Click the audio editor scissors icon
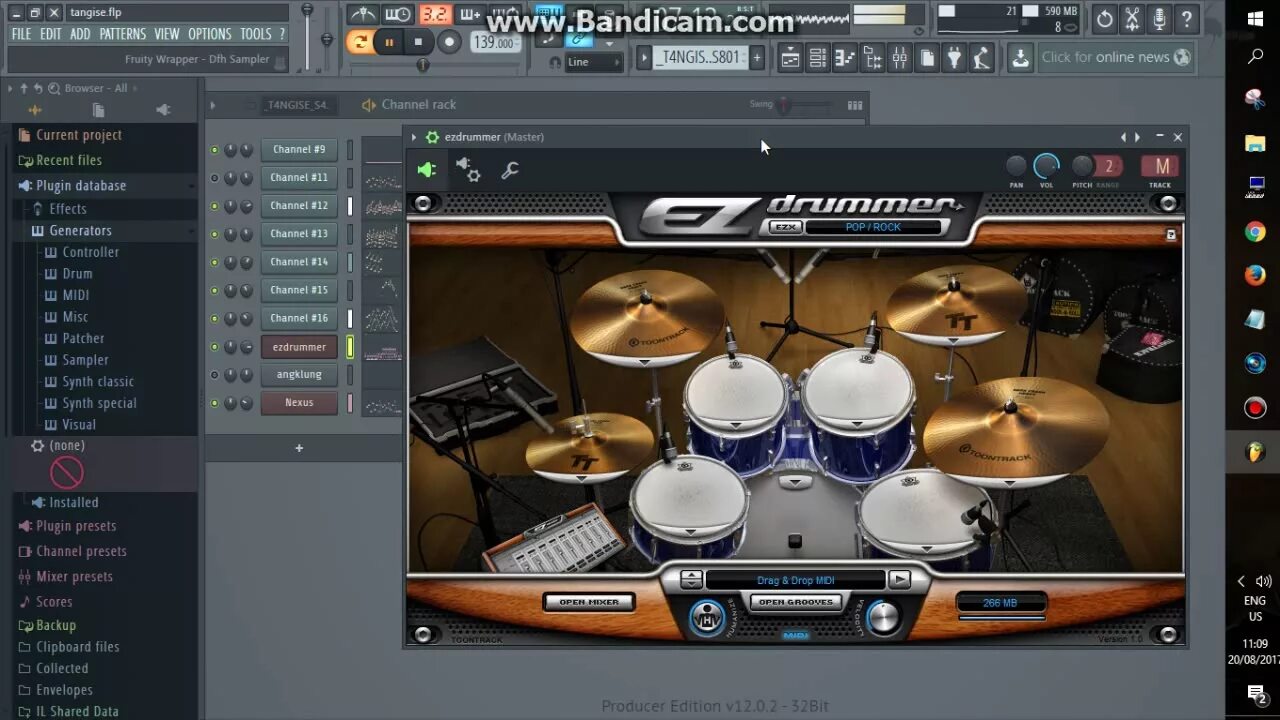Screen dimensions: 1280x720 click(x=1132, y=18)
